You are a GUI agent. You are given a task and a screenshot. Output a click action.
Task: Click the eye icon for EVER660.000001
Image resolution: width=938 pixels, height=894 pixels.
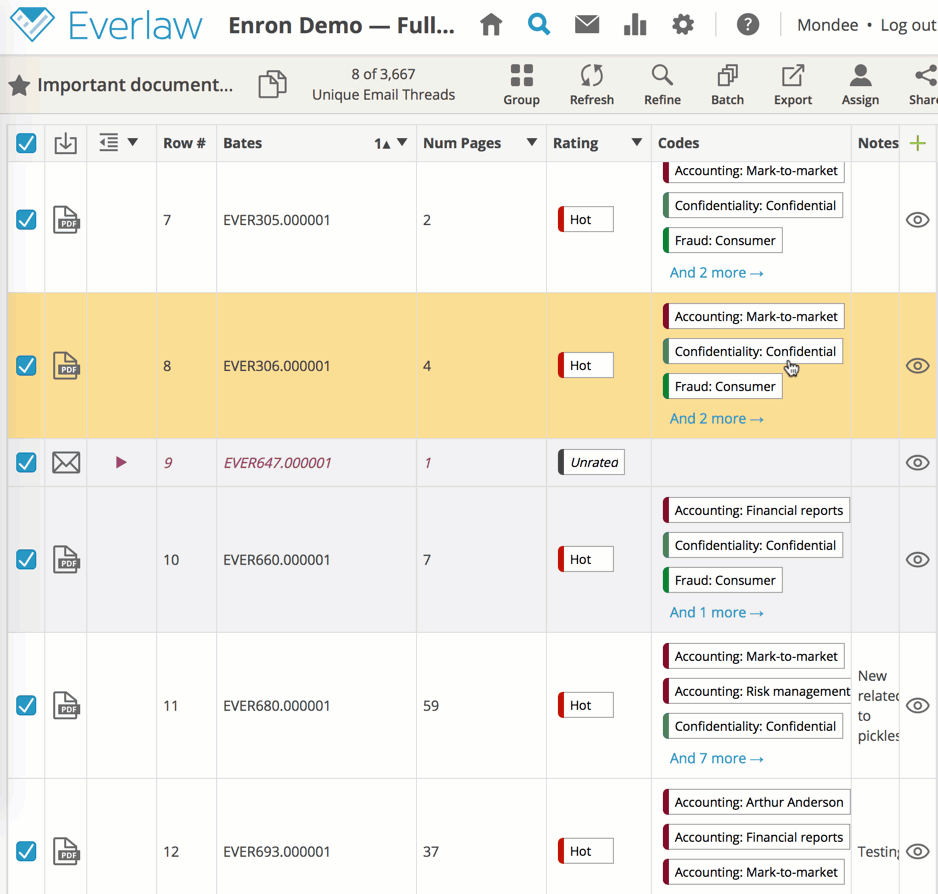(917, 559)
